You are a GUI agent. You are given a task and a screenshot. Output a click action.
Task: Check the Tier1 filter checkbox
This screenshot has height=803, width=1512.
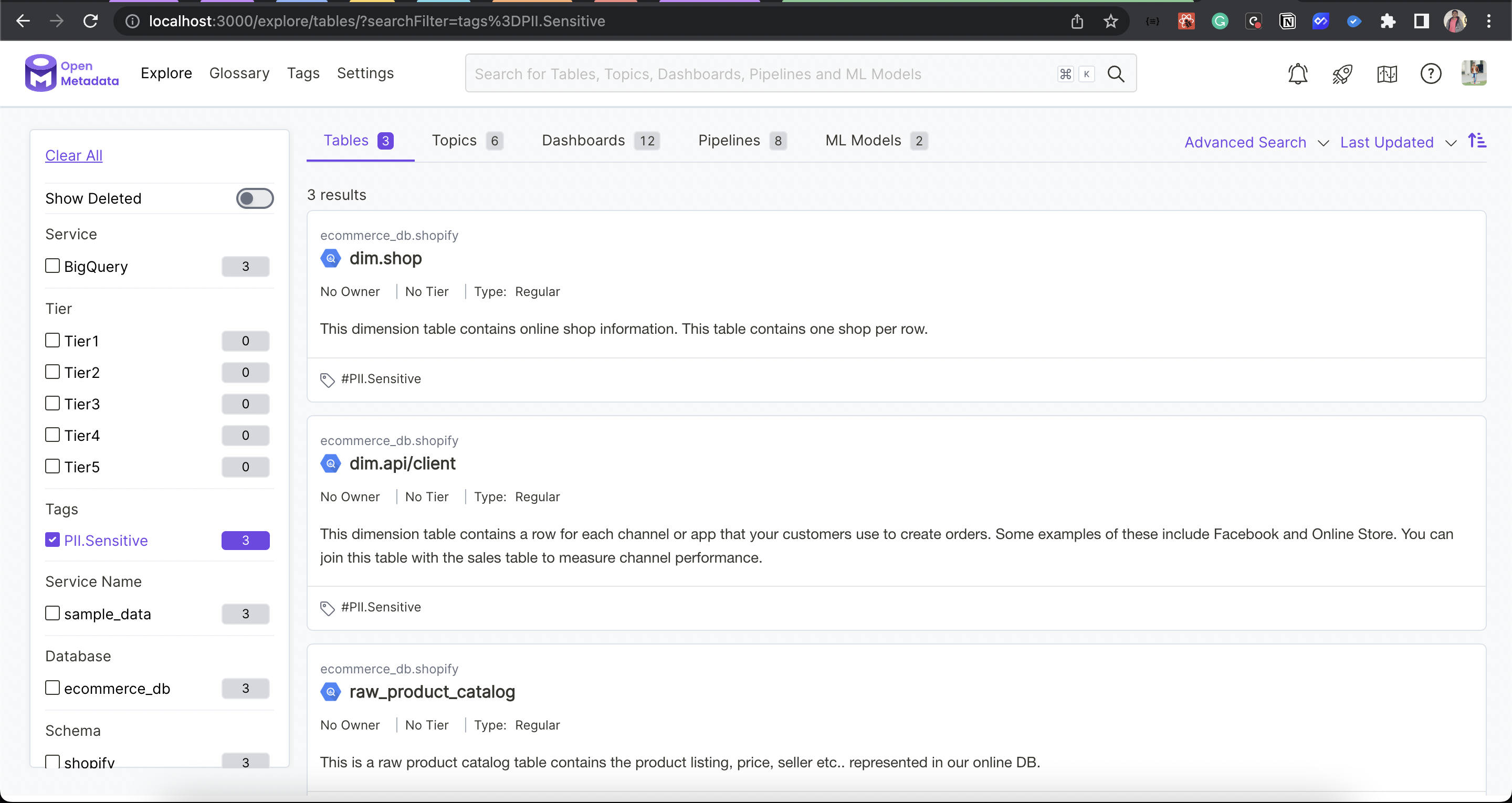click(x=53, y=341)
